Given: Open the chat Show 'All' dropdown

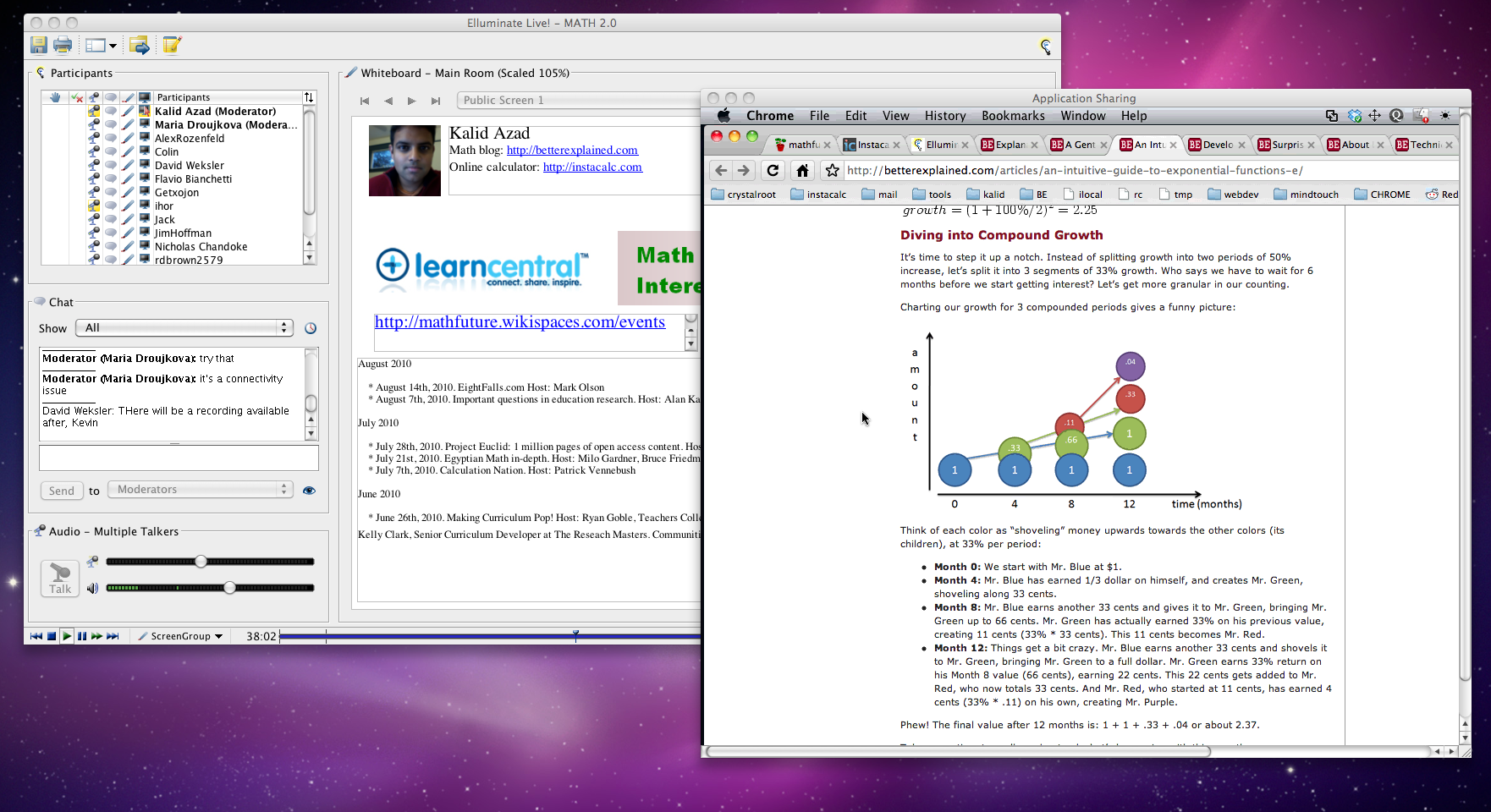Looking at the screenshot, I should pos(184,328).
